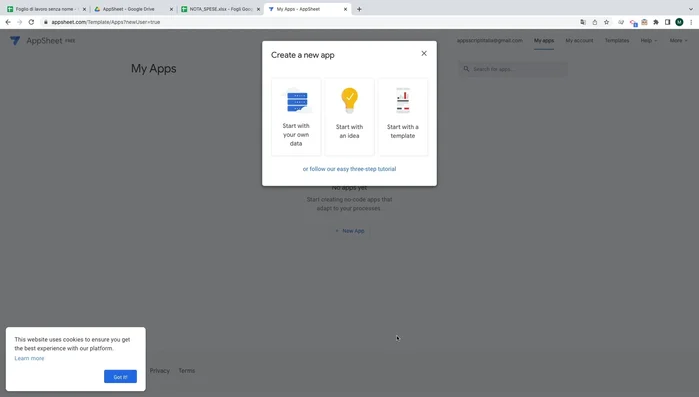
Task: Close the My Apps - AppSheet tab
Action: [x=345, y=9]
